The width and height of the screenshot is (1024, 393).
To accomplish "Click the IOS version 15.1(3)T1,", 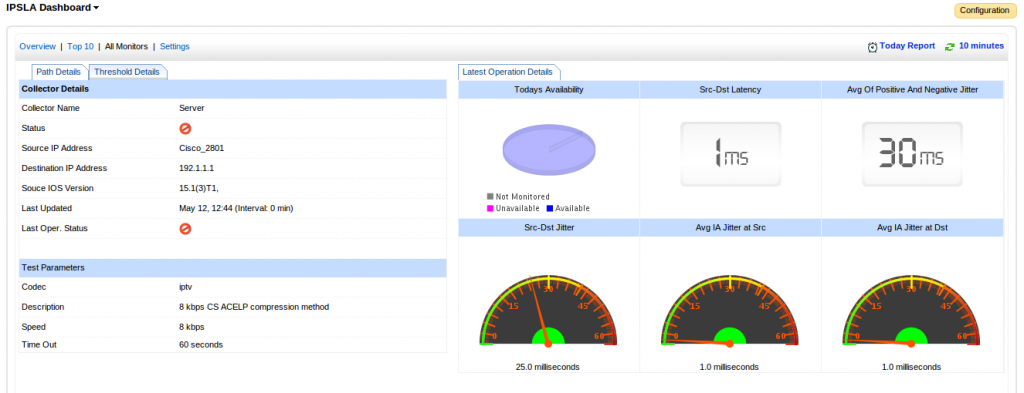I will (x=199, y=189).
